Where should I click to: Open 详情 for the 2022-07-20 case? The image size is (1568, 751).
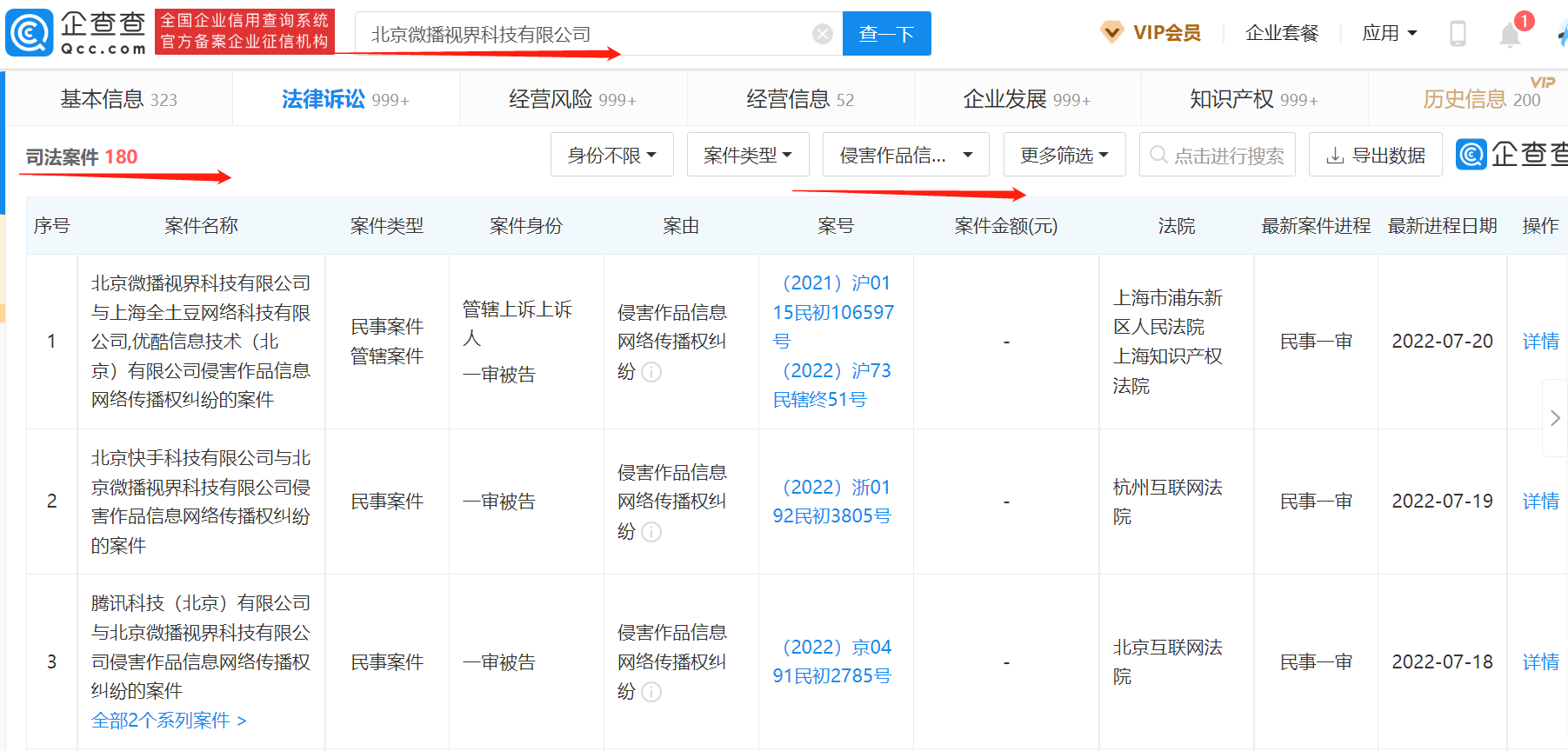tap(1540, 342)
